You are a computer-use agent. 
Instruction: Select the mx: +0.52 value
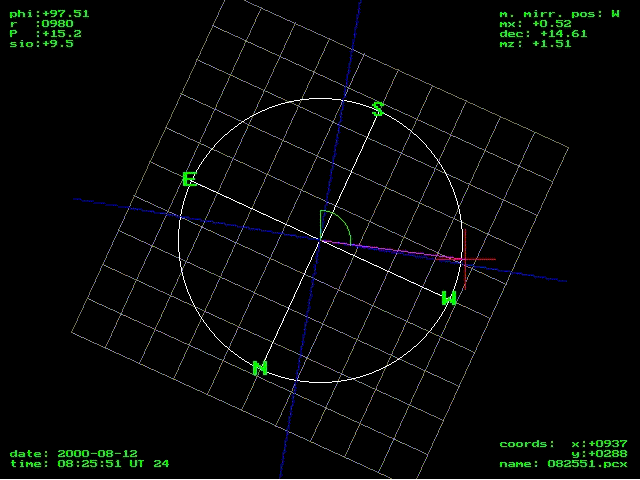tap(536, 24)
